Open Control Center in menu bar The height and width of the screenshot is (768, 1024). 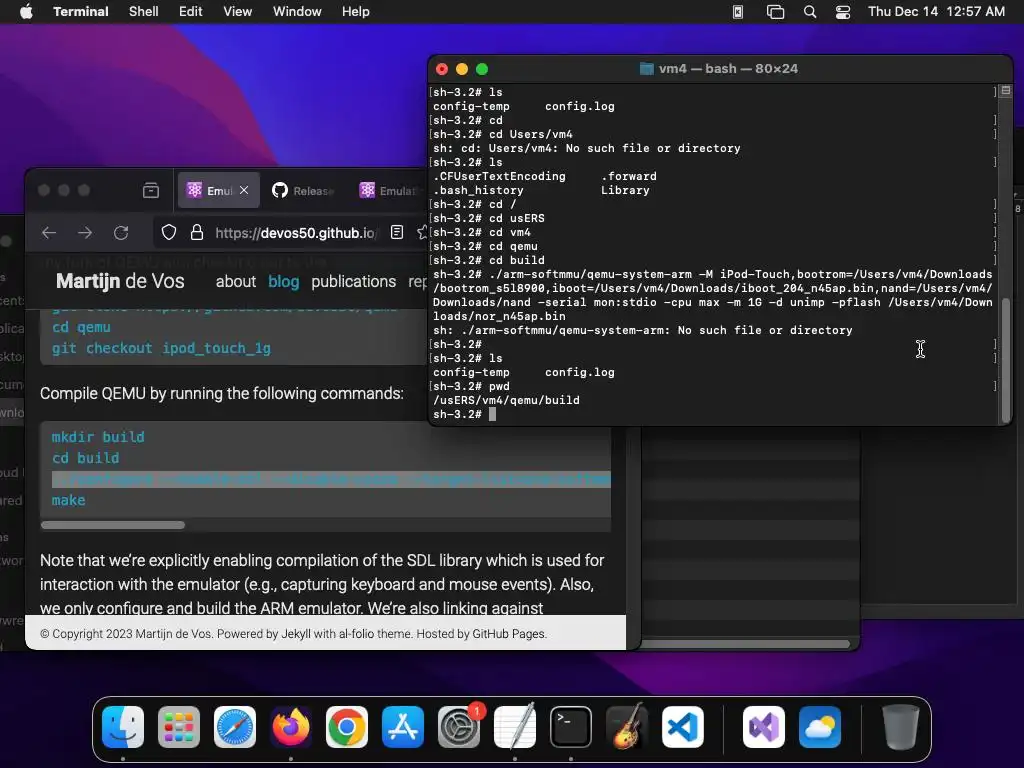843,12
